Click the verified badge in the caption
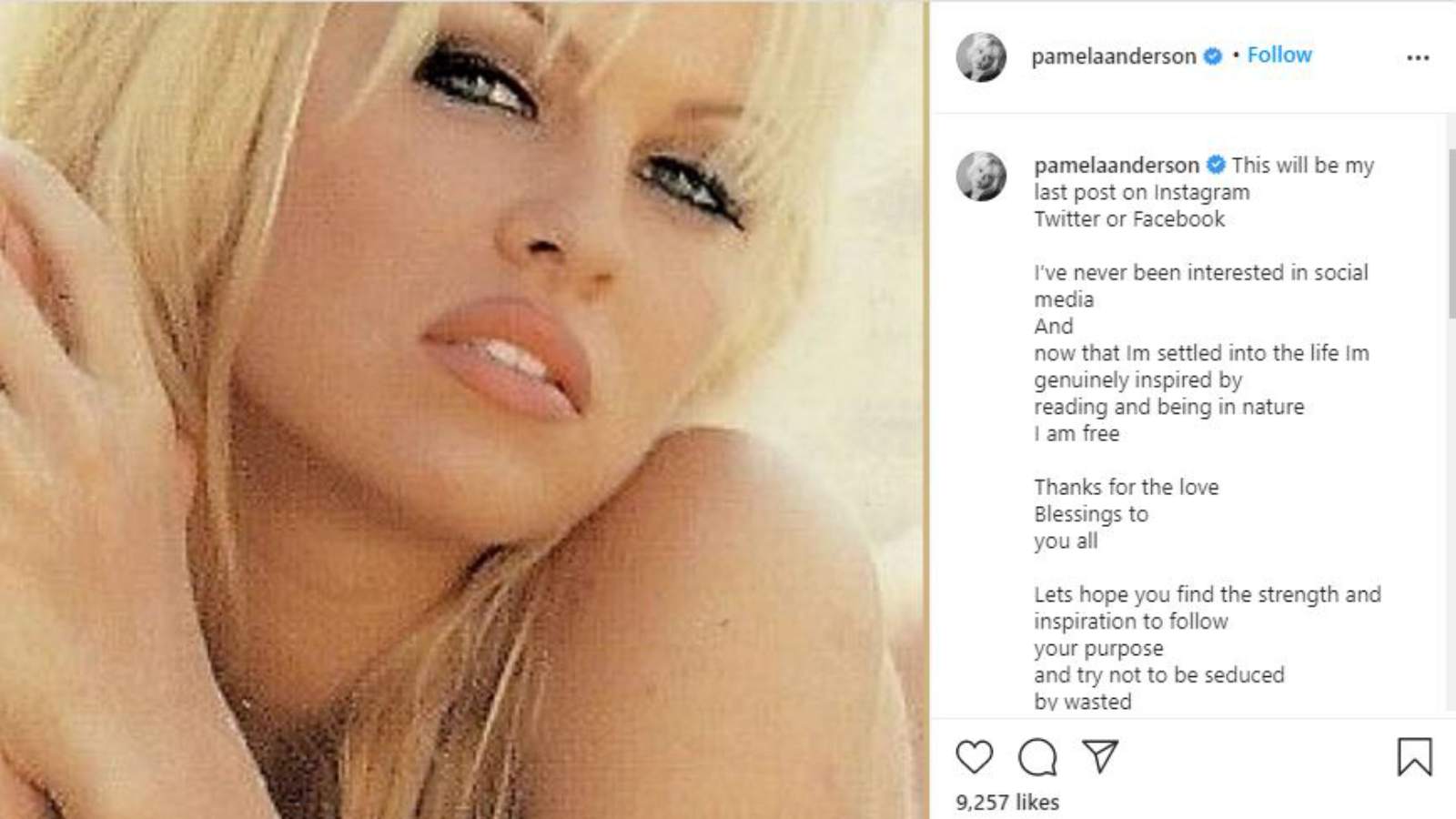The width and height of the screenshot is (1456, 819). pyautogui.click(x=1216, y=165)
